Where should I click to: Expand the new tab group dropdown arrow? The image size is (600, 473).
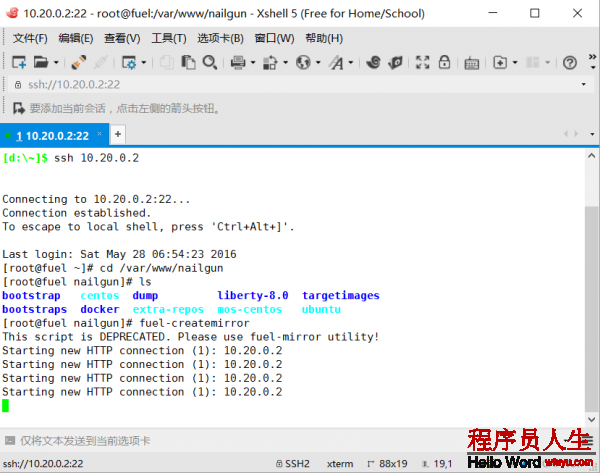pos(515,62)
